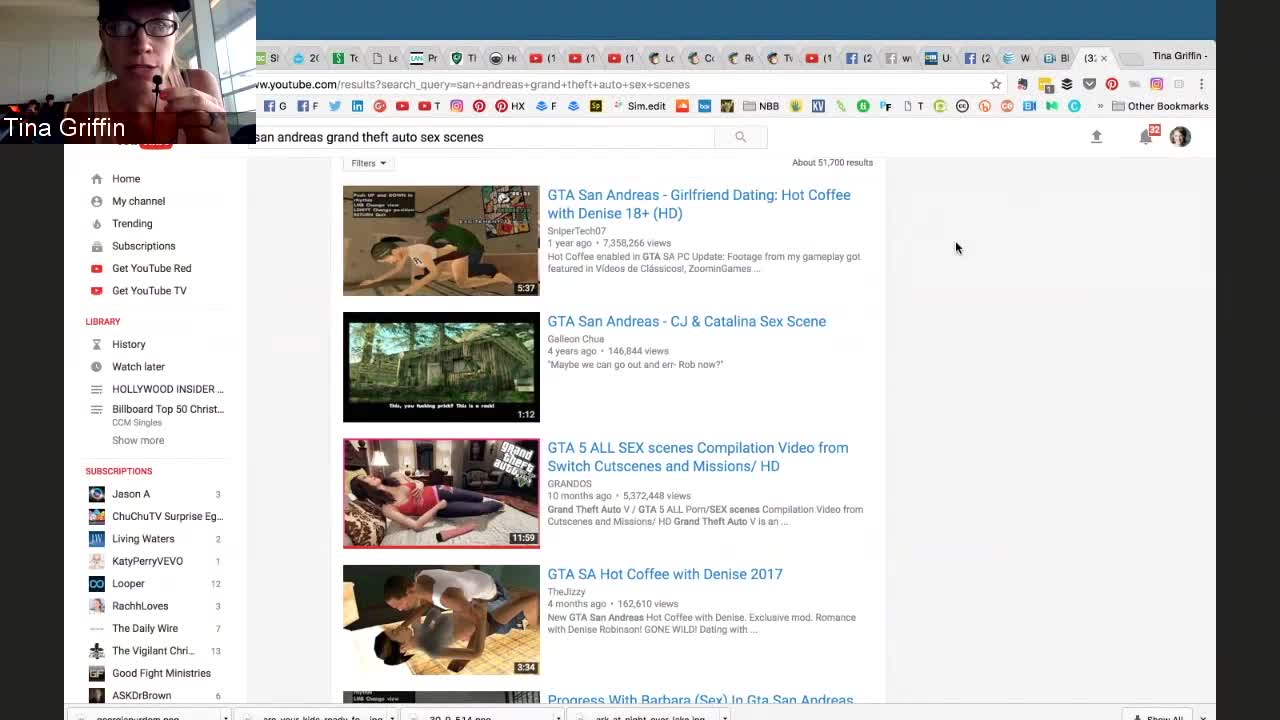Click the Get YouTube Red icon
The width and height of the screenshot is (1280, 720).
pyautogui.click(x=96, y=268)
